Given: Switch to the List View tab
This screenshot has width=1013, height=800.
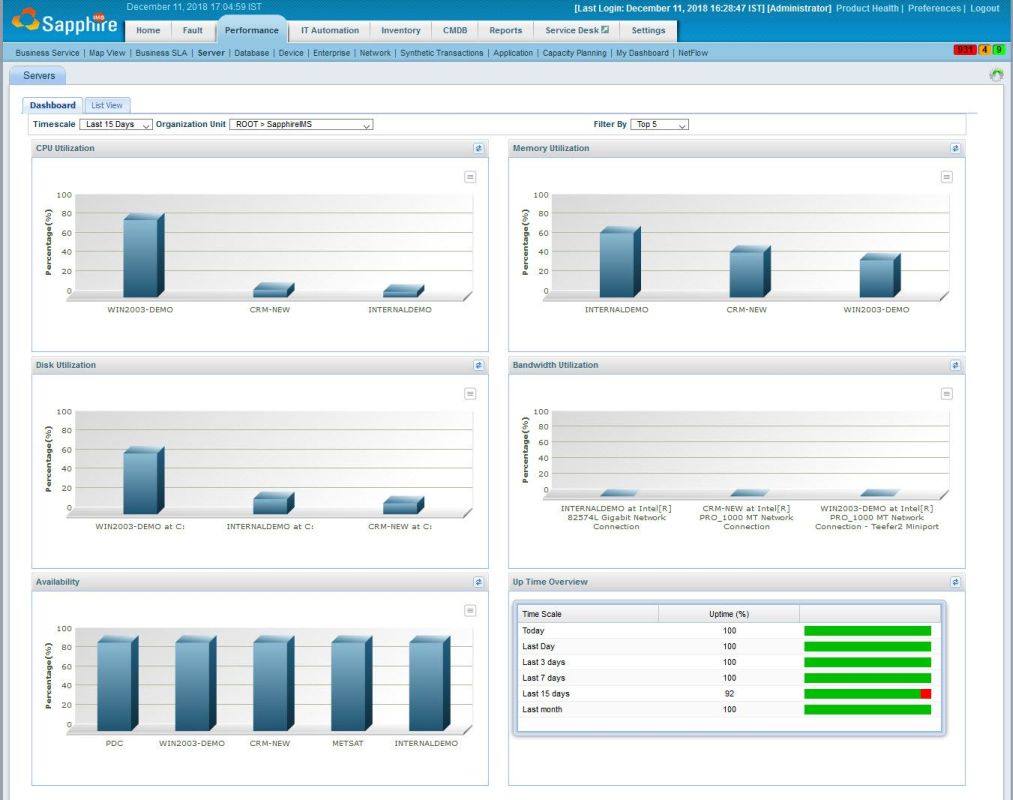Looking at the screenshot, I should tap(107, 104).
